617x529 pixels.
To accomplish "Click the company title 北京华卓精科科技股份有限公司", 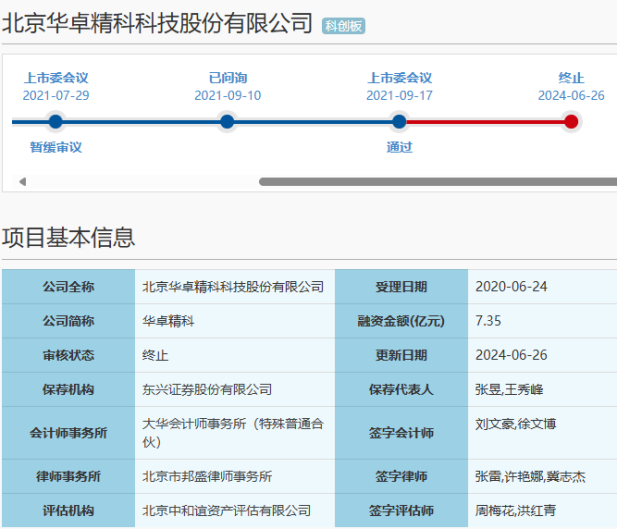I will pyautogui.click(x=157, y=23).
